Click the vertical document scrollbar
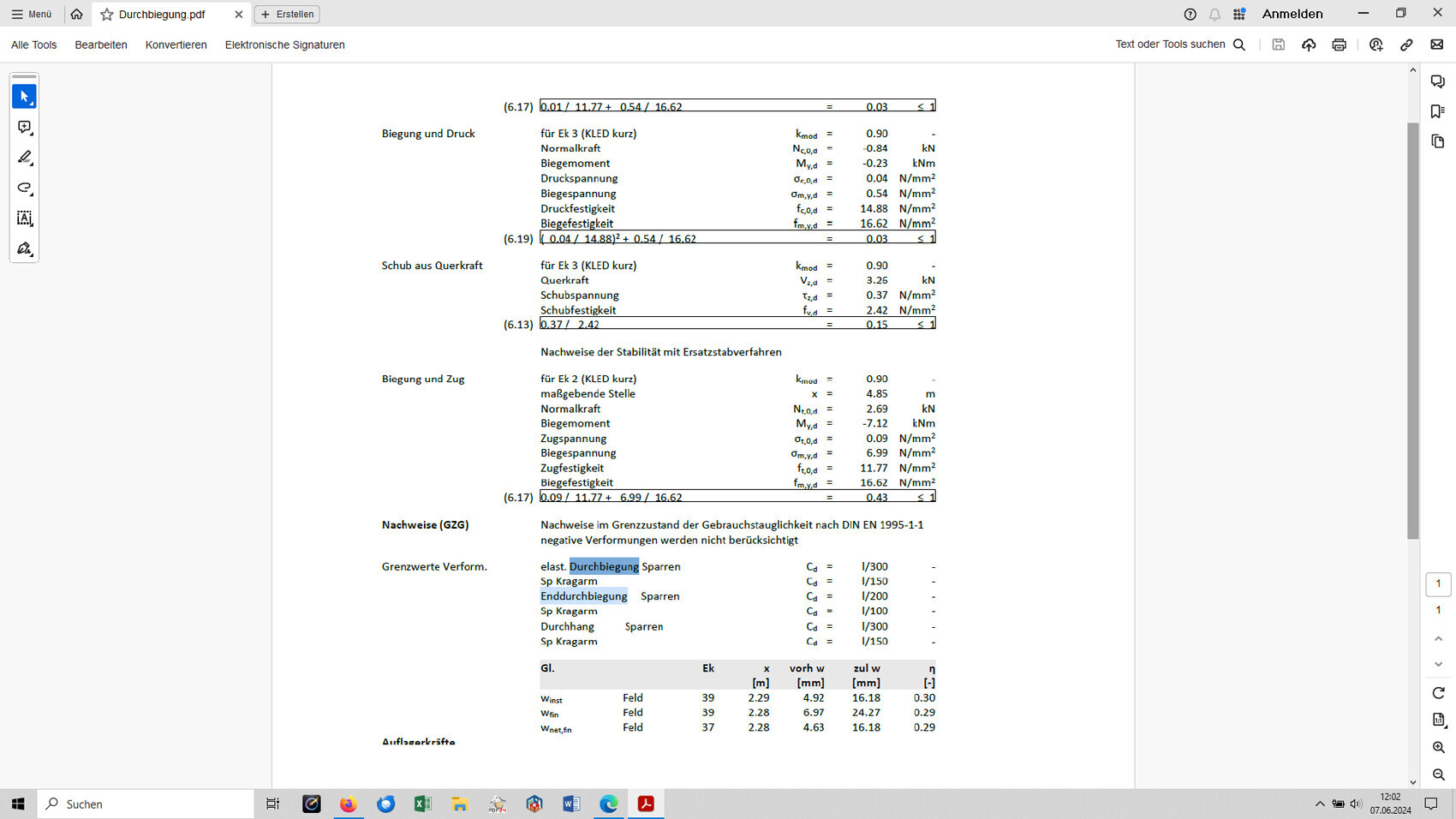Screen dimensions: 1456x819 click(x=1413, y=330)
